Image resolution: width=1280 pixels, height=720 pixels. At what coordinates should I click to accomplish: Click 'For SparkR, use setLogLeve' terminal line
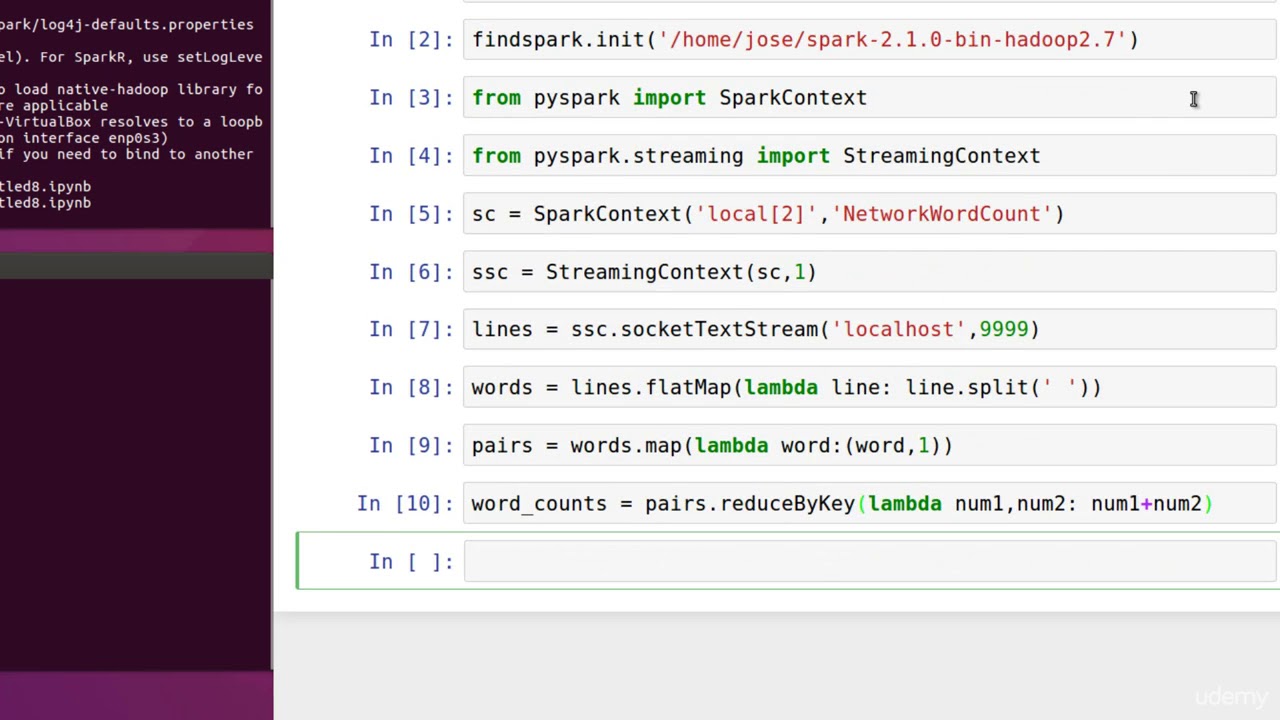click(131, 57)
